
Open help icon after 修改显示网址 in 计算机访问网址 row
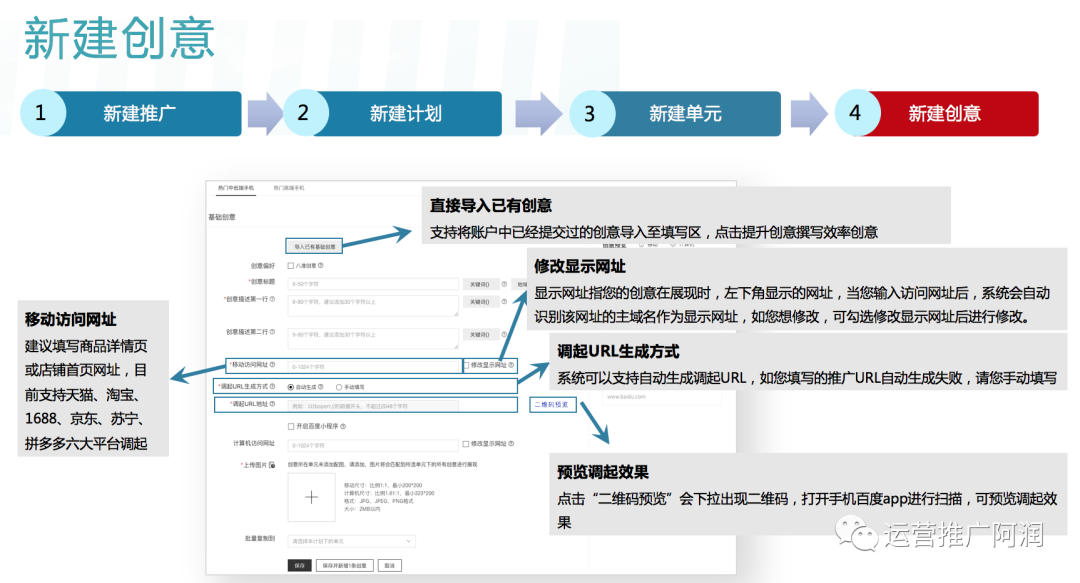point(511,444)
